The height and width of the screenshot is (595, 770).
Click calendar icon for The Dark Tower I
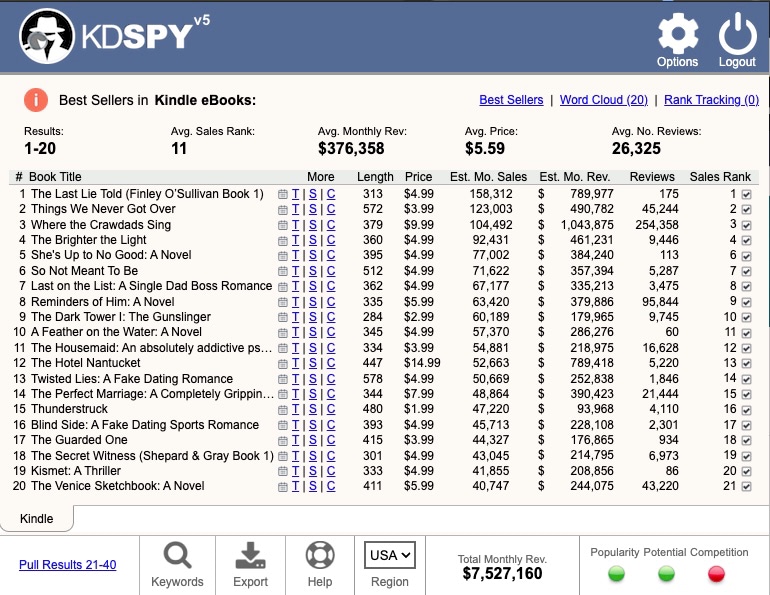[x=283, y=318]
